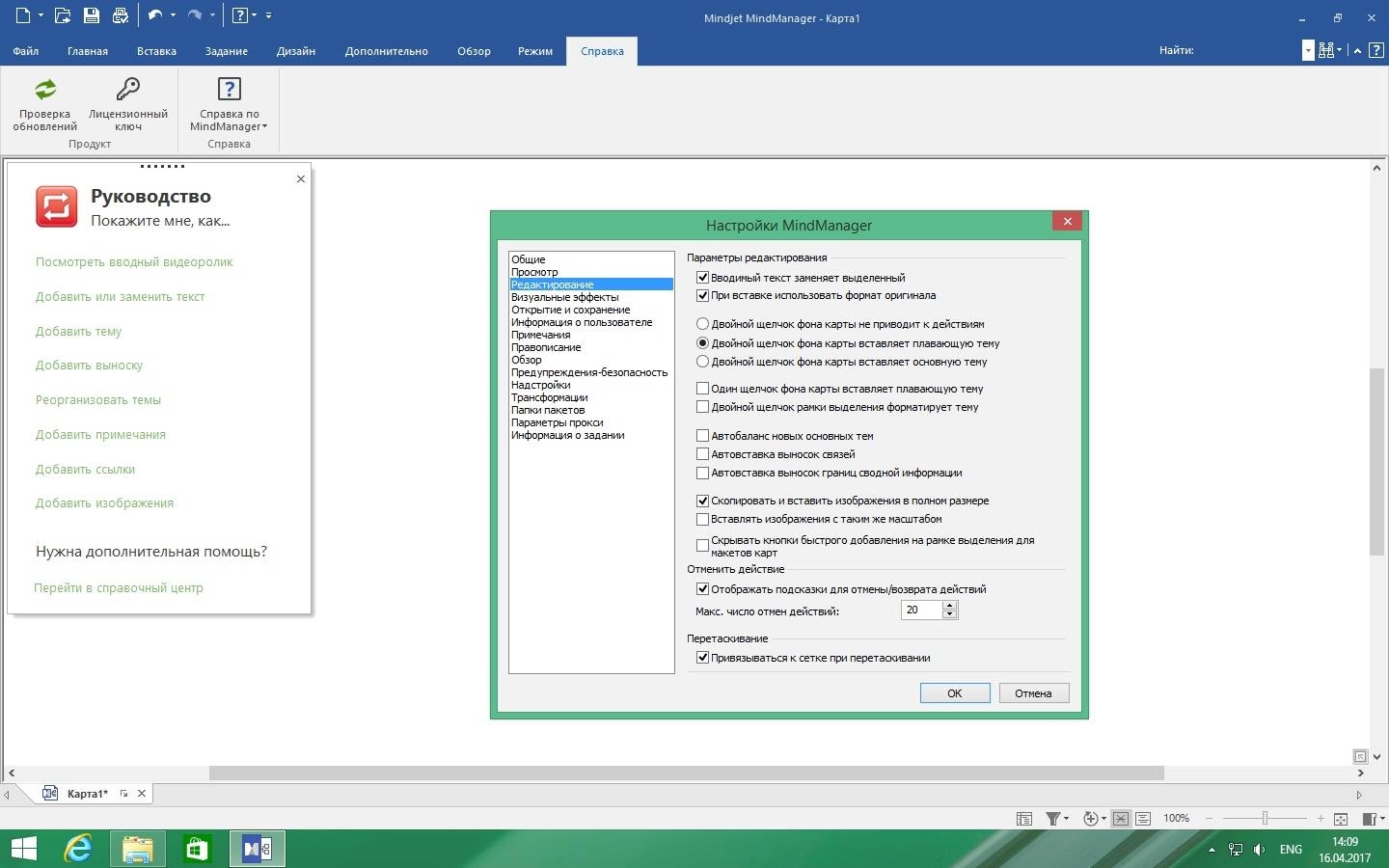Image resolution: width=1389 pixels, height=868 pixels.
Task: Click the task panes icon in status bar
Action: (x=1369, y=819)
